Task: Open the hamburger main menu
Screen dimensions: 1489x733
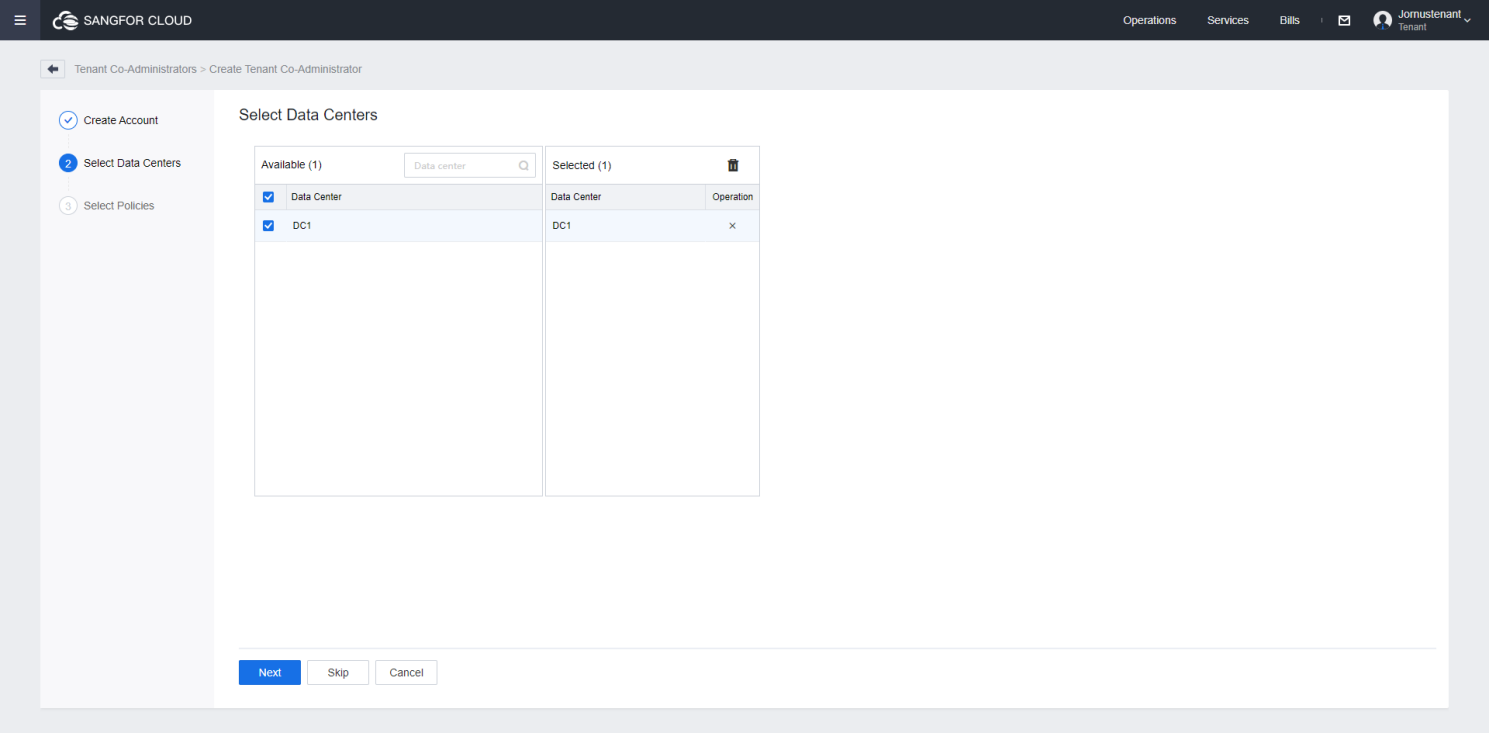Action: [x=20, y=20]
